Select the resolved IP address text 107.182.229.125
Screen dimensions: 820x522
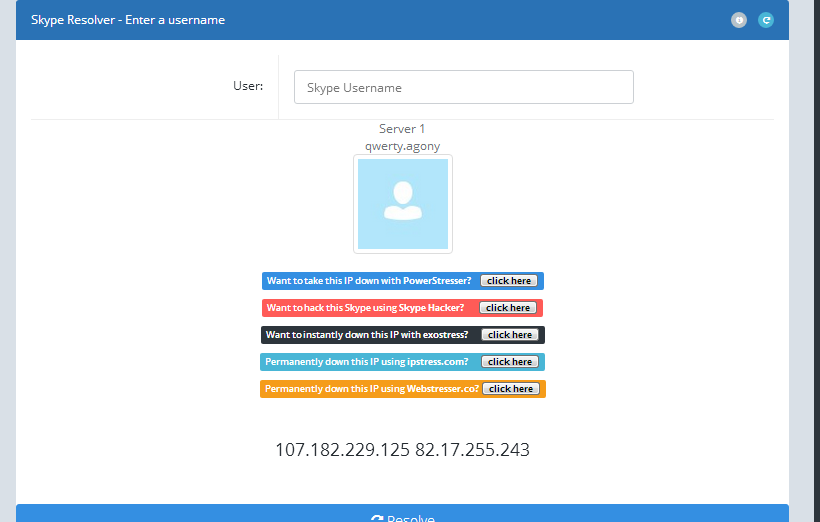[x=343, y=450]
